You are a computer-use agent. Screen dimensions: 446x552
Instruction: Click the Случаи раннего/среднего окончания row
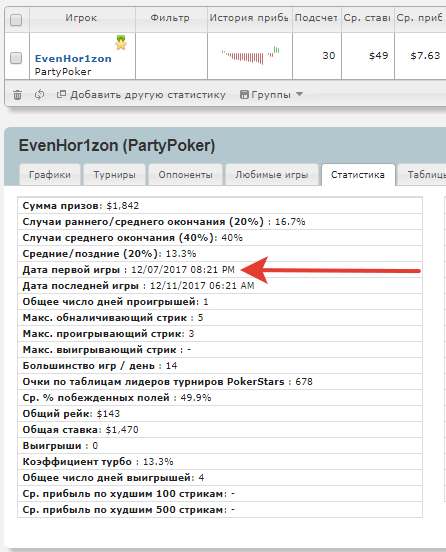220,222
